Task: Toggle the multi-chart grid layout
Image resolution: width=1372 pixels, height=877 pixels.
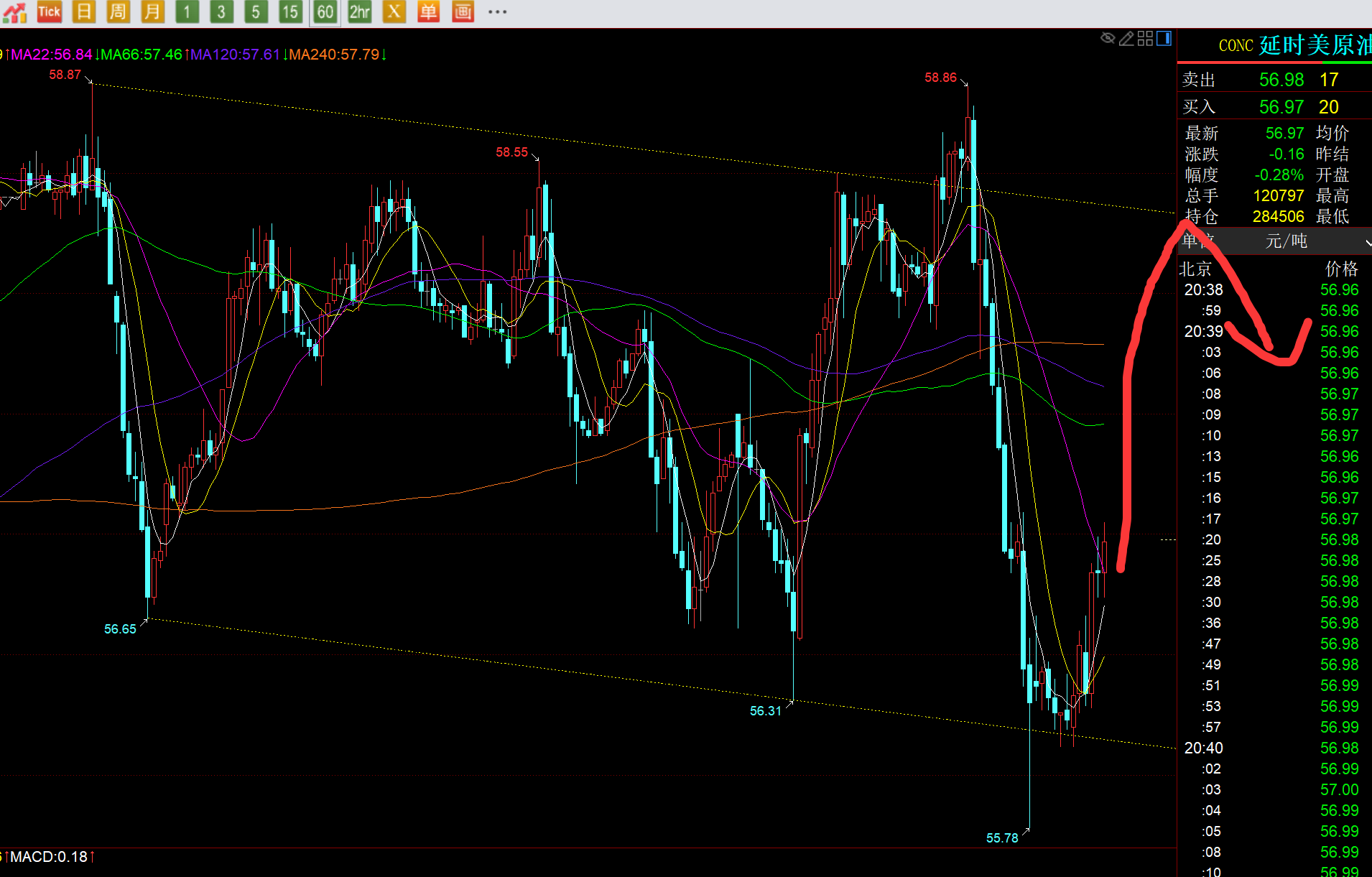Action: click(x=1146, y=39)
